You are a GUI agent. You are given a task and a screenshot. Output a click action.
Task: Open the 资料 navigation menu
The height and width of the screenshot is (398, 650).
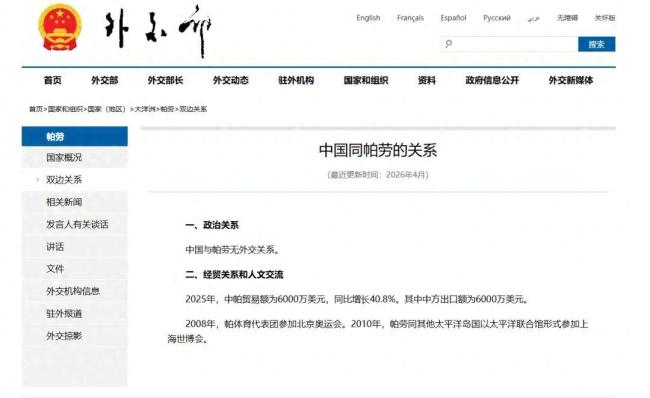(x=427, y=80)
